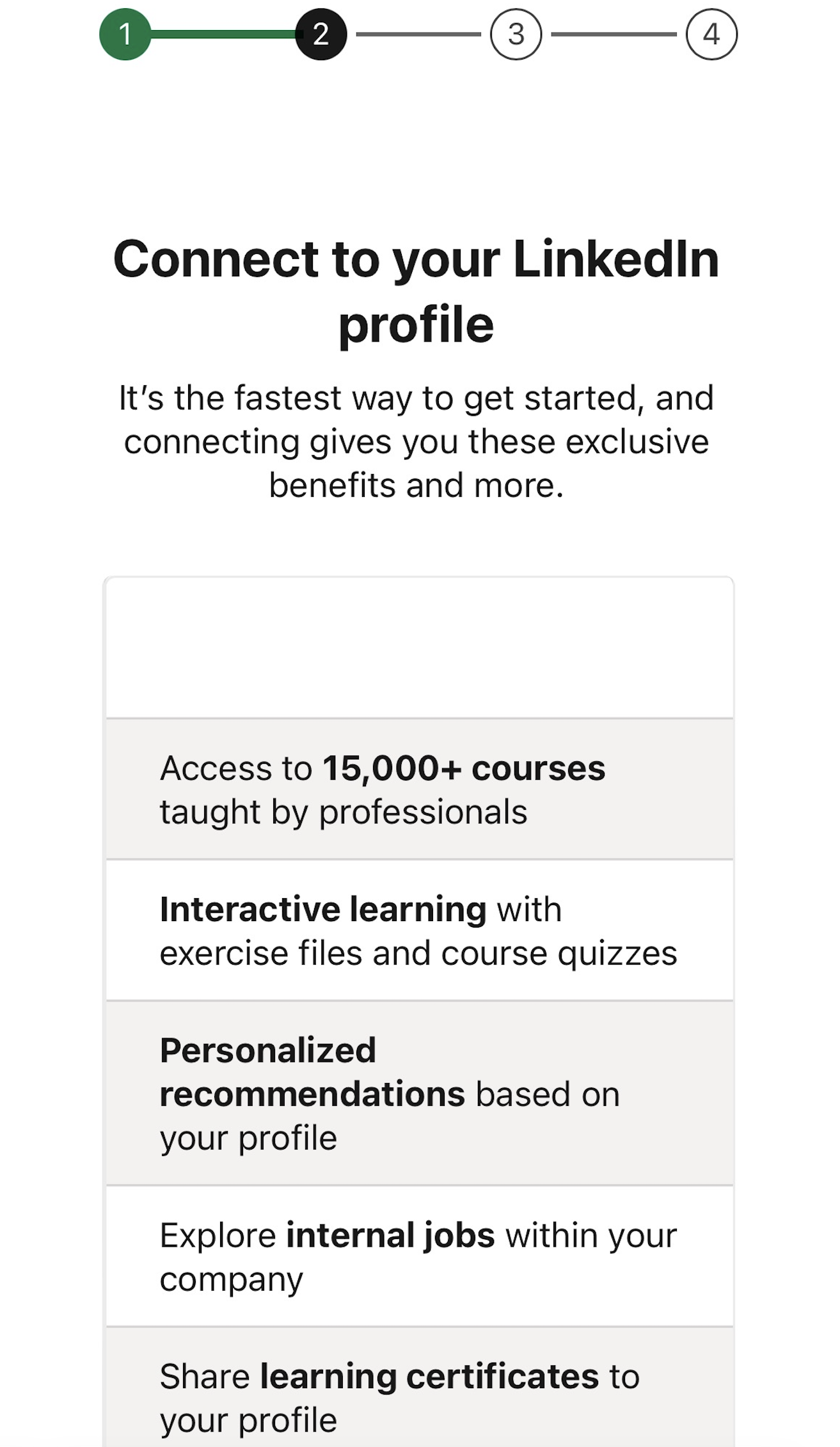Select the final step 4 circle
Viewport: 840px width, 1447px height.
point(711,35)
